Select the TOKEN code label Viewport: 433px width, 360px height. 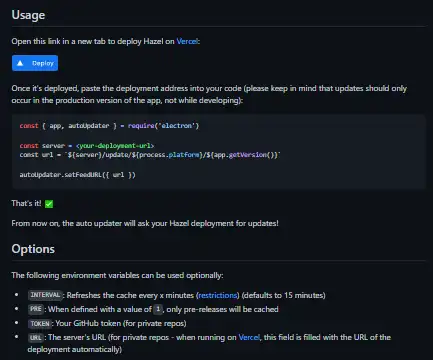coord(40,323)
